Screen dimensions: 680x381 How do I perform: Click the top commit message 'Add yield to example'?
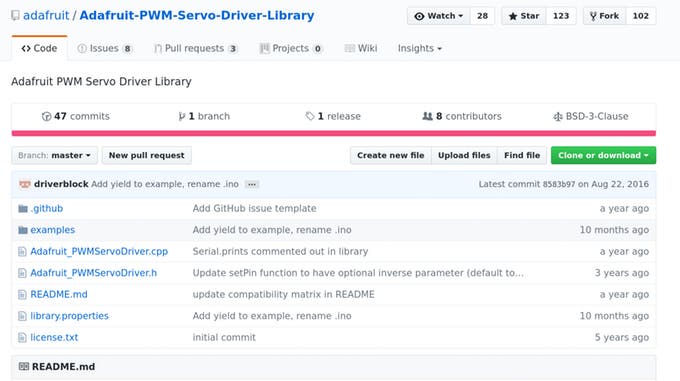coord(165,184)
